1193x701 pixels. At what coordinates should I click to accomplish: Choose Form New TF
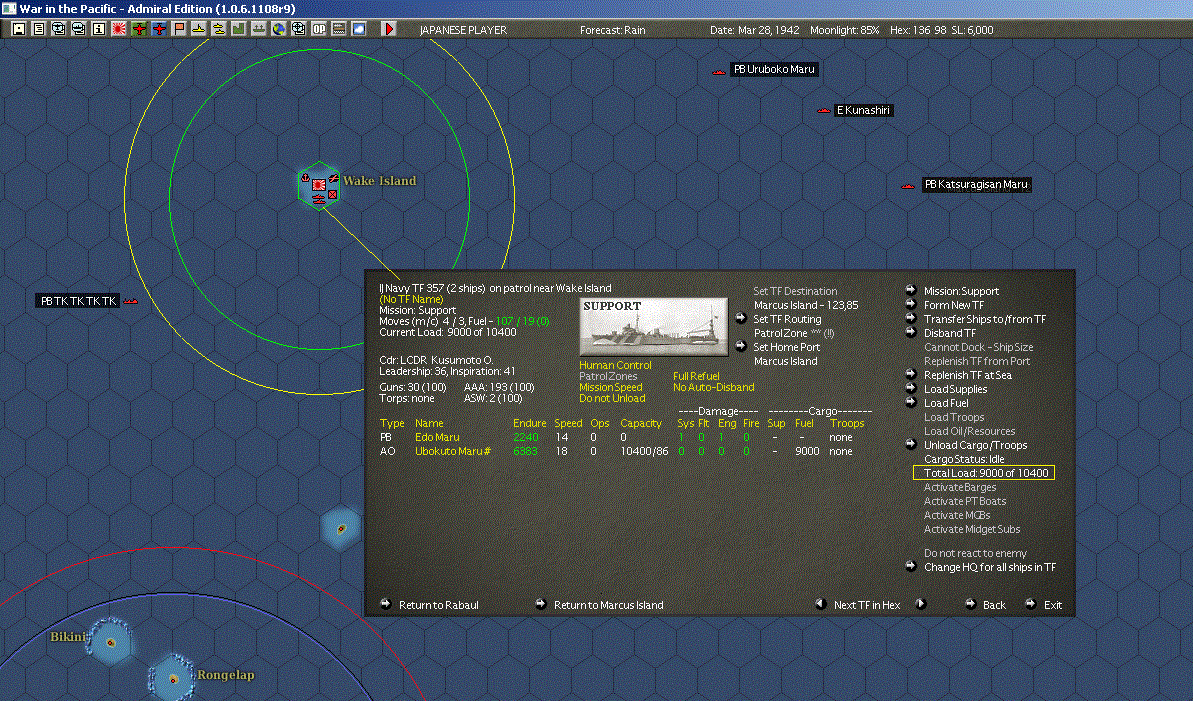[953, 305]
